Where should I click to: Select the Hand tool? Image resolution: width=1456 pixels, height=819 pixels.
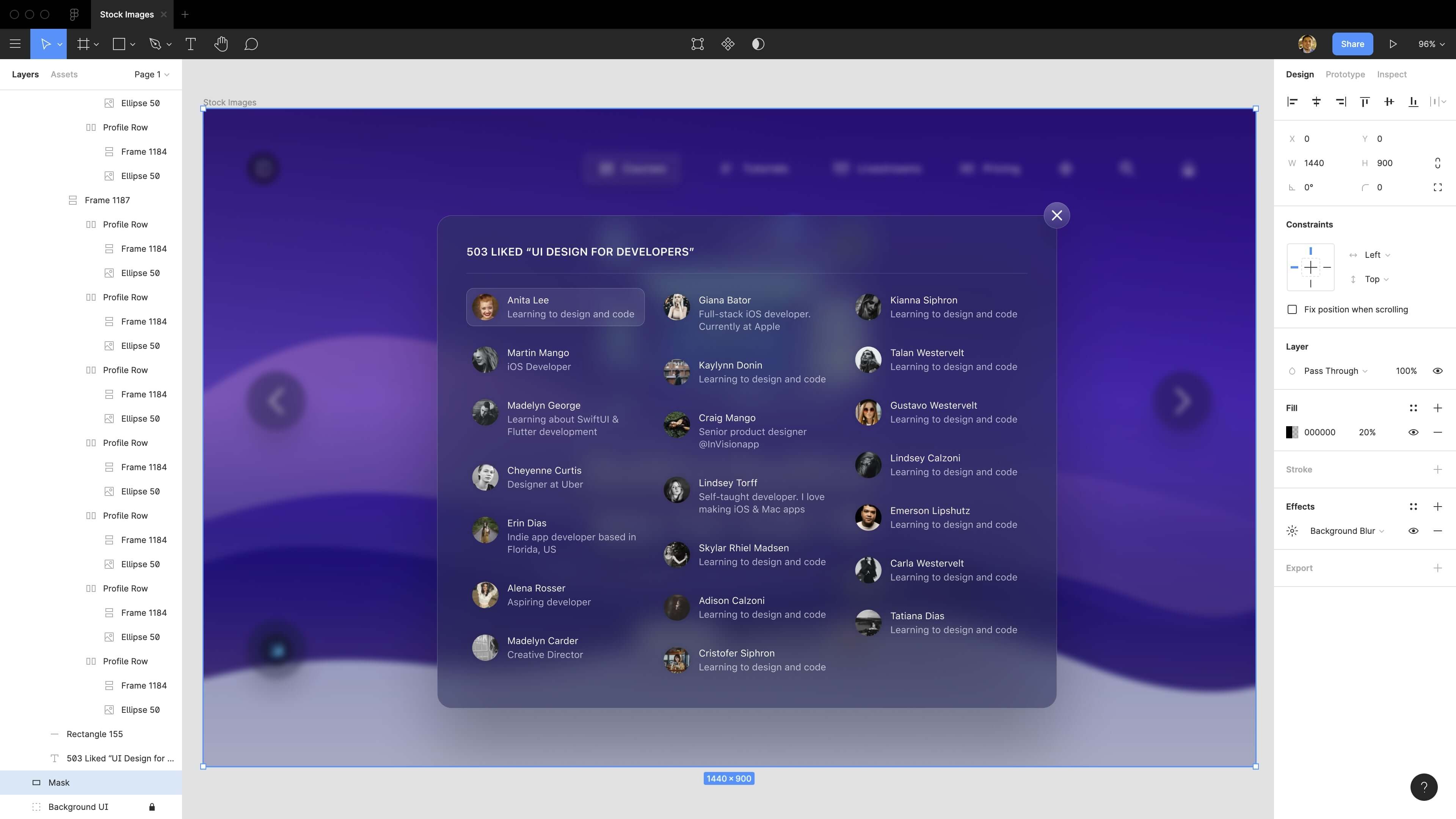coord(221,44)
